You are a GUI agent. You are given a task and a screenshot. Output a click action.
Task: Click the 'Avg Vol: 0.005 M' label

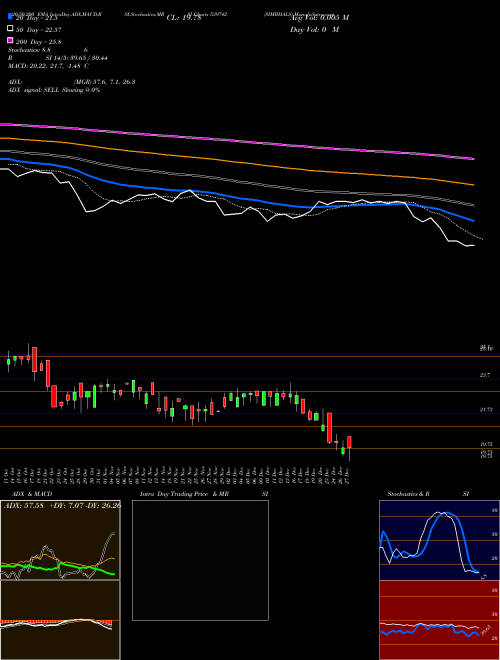click(x=319, y=18)
